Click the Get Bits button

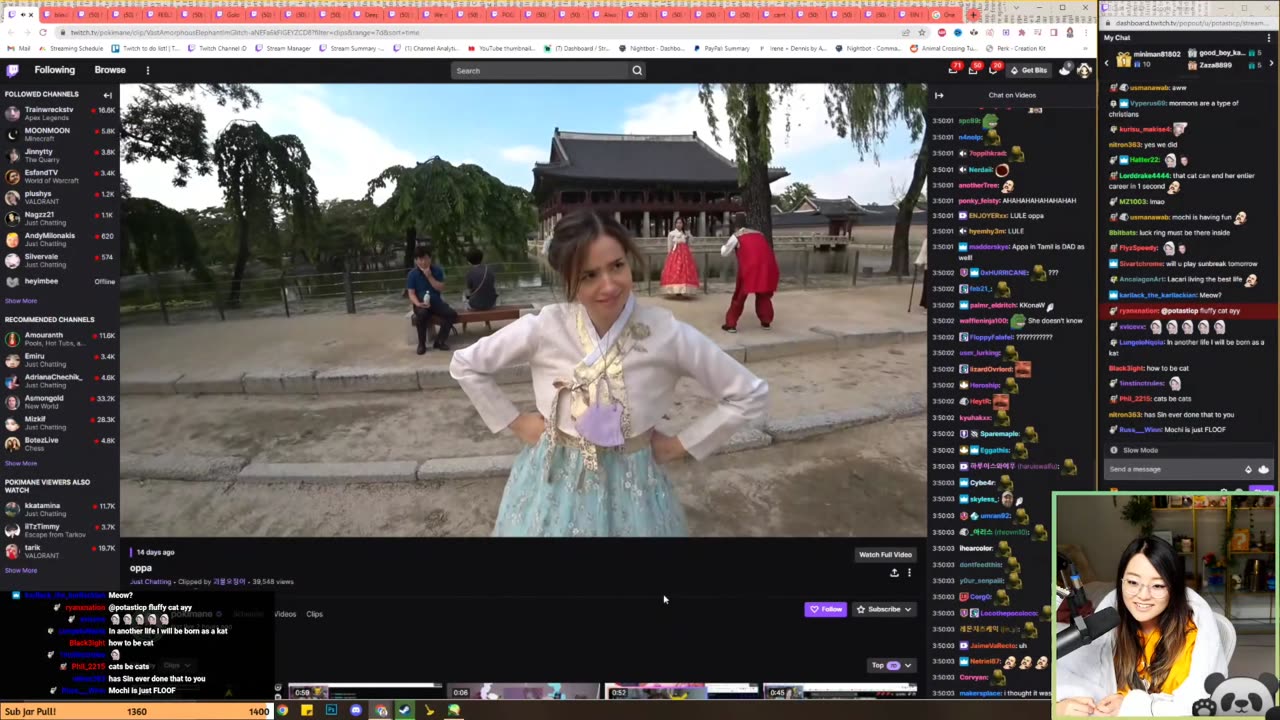tap(1028, 70)
